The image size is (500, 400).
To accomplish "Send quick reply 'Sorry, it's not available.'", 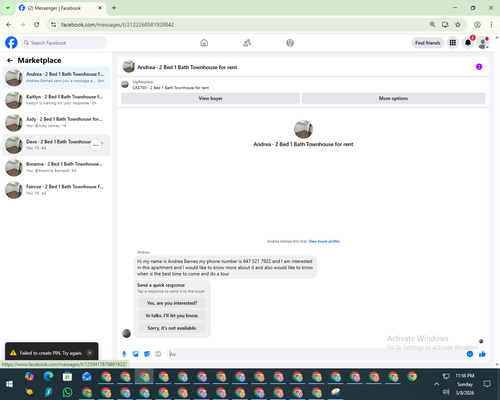I will (x=172, y=328).
